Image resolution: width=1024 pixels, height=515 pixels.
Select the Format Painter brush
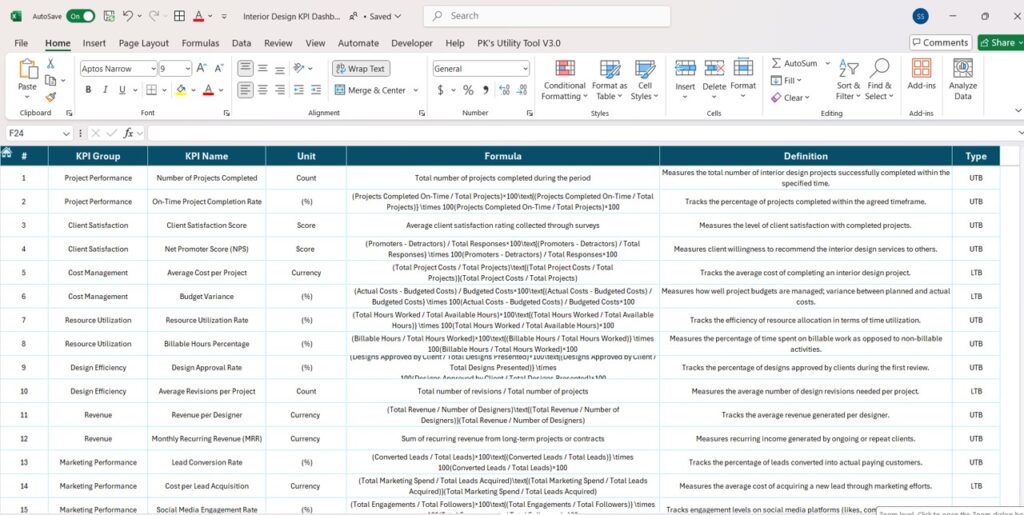click(x=50, y=97)
